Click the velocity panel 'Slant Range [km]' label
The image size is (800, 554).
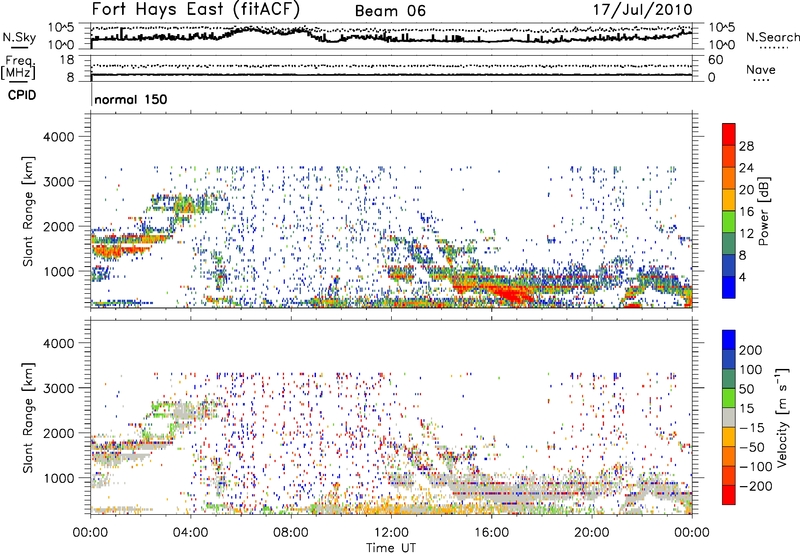(28, 418)
